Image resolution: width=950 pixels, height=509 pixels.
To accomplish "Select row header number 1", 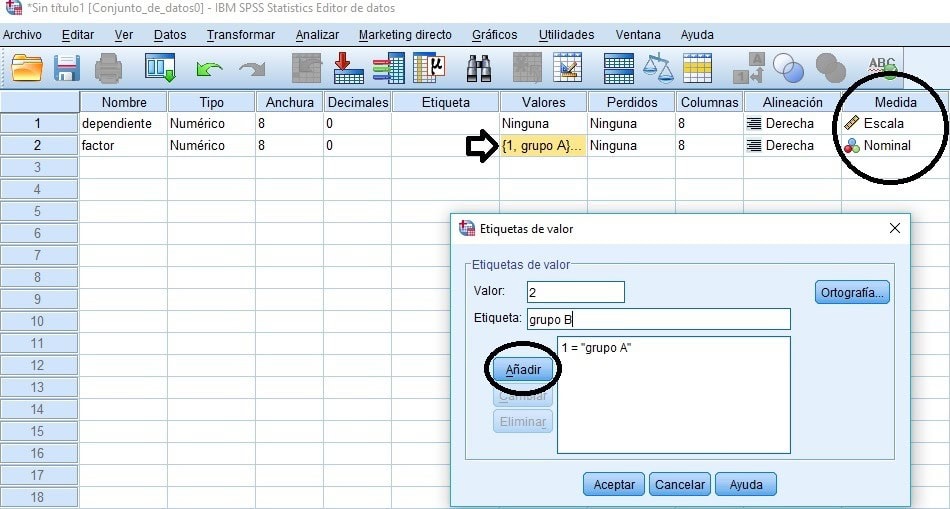I will click(x=39, y=124).
